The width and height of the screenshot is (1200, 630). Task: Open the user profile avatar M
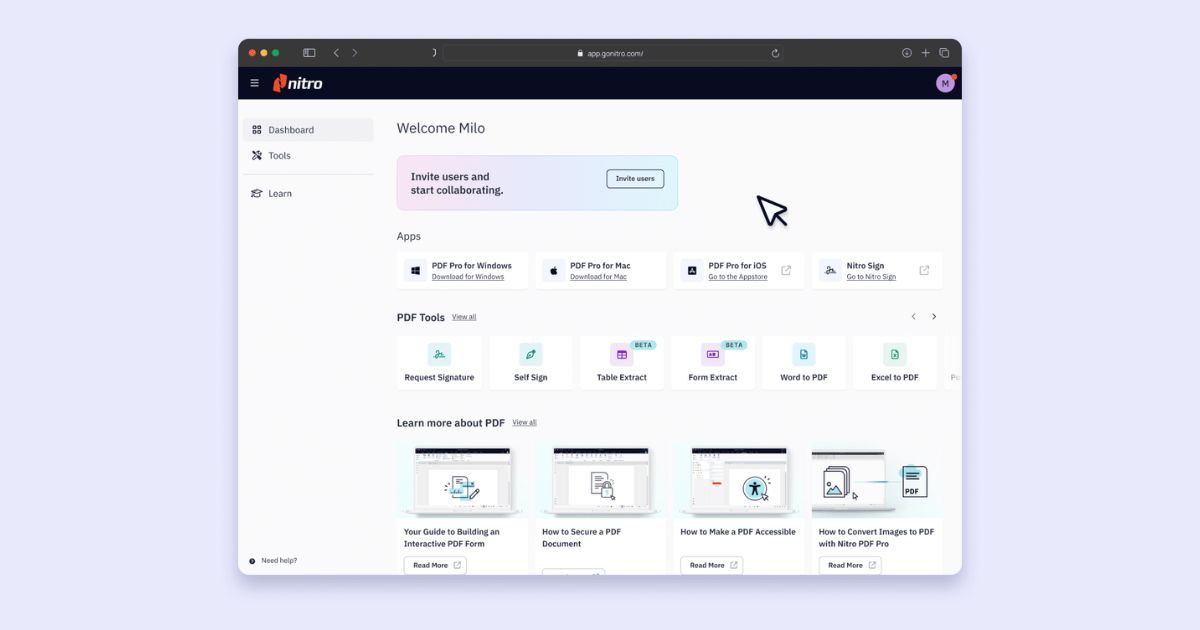[945, 83]
